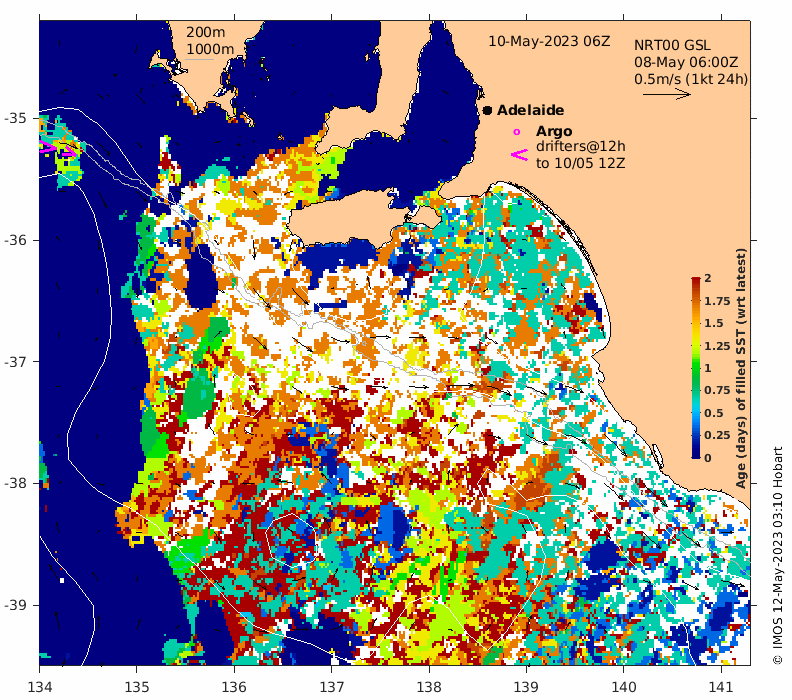Click the 'to 10/05 12Z' text
The width and height of the screenshot is (792, 700).
coord(580,163)
